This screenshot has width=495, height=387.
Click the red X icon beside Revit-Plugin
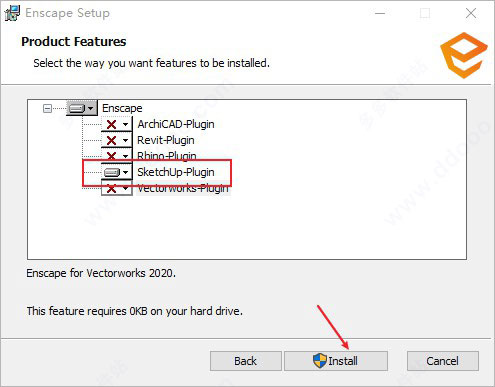(111, 140)
